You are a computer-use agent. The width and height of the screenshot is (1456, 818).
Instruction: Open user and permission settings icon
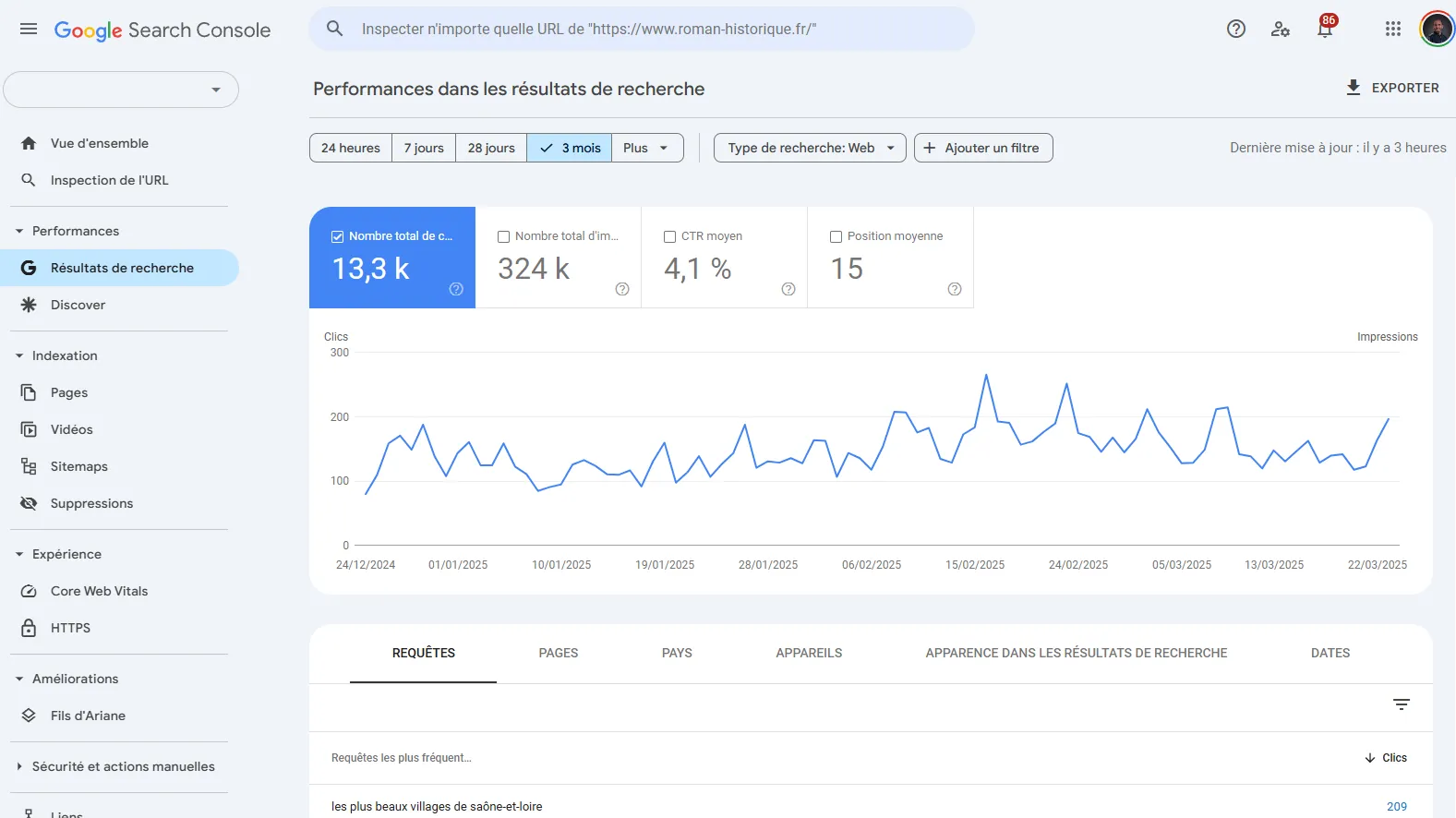1281,29
